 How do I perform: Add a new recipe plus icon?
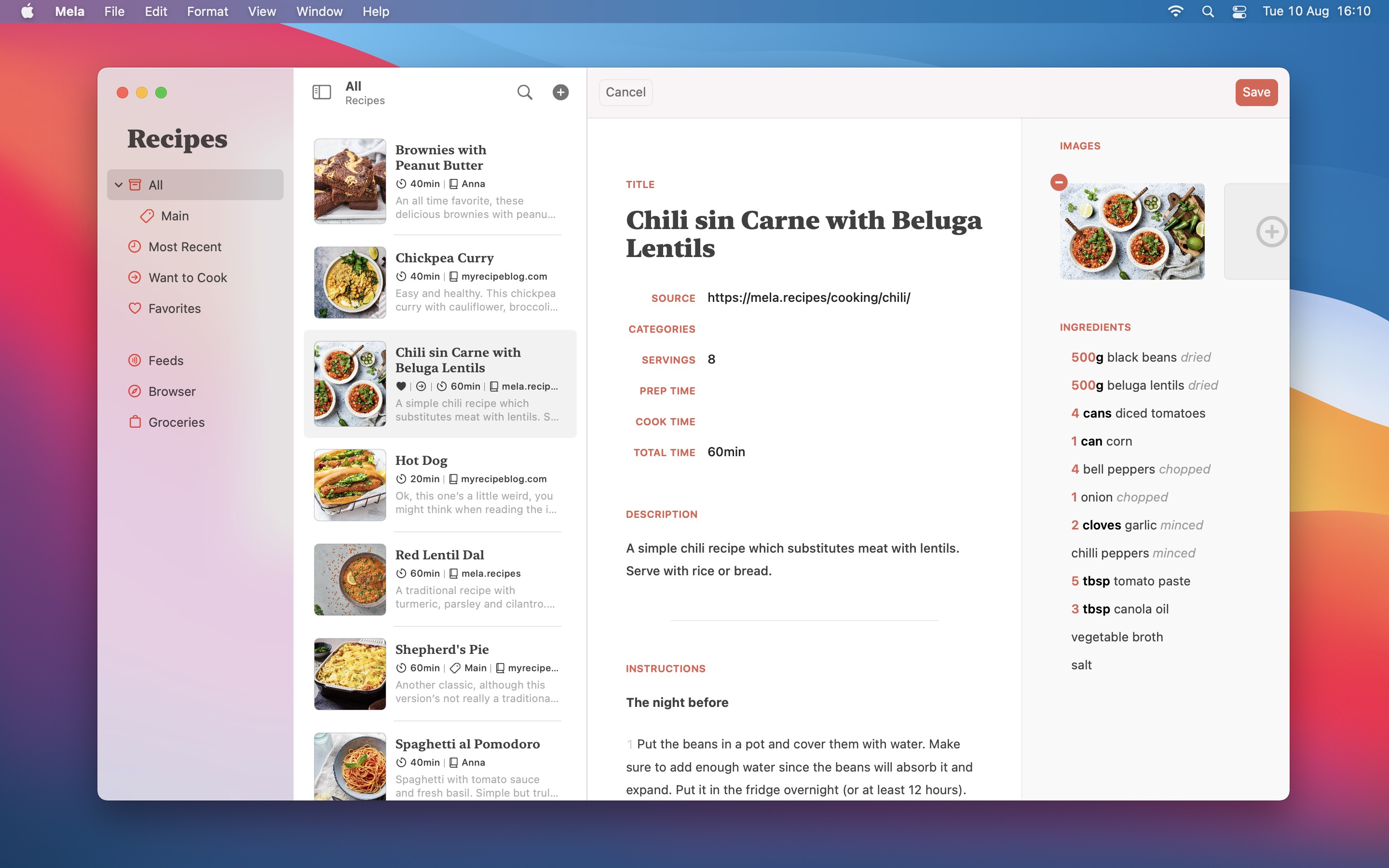tap(560, 92)
